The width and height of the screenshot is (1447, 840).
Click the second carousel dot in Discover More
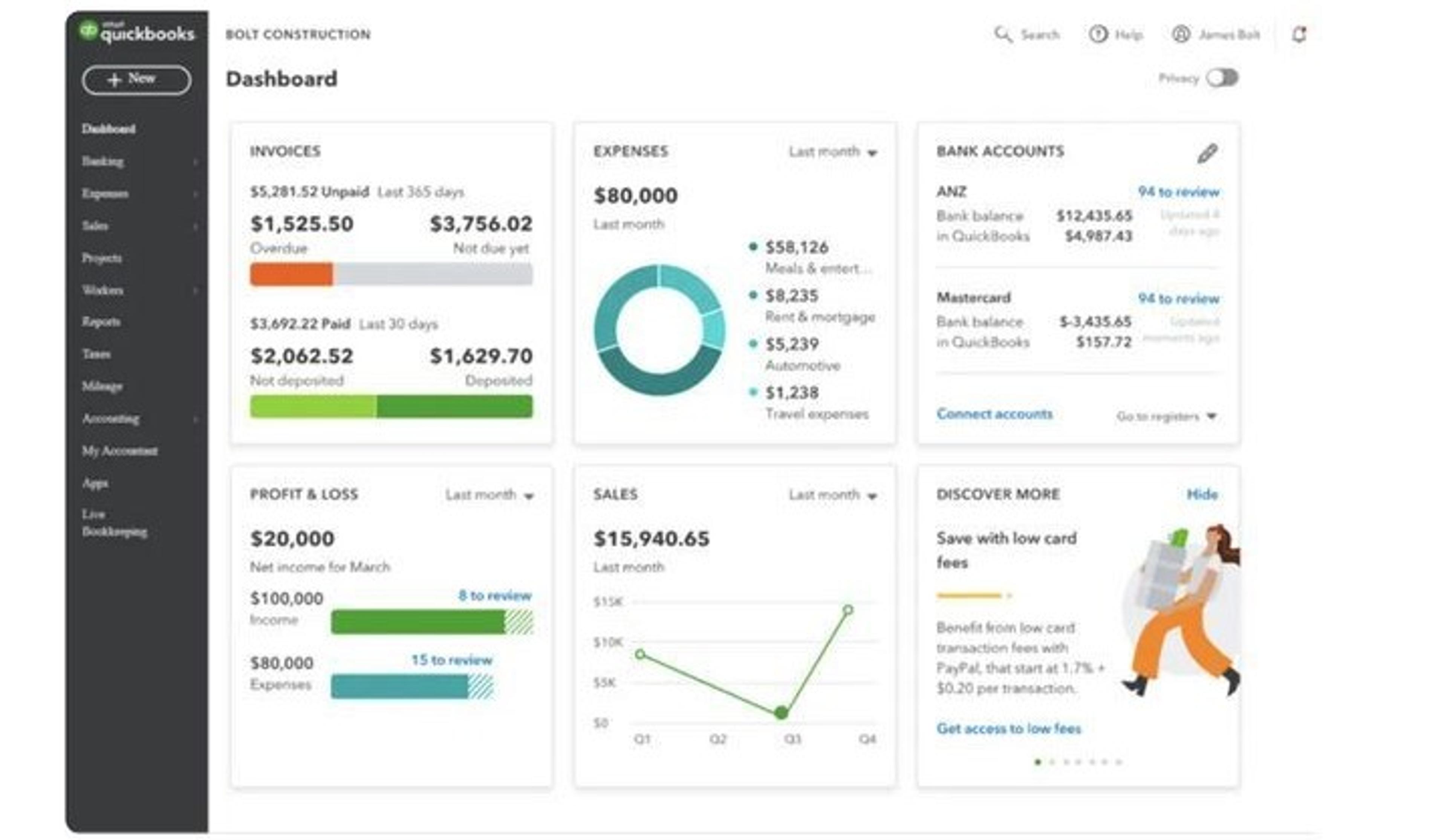[1052, 762]
